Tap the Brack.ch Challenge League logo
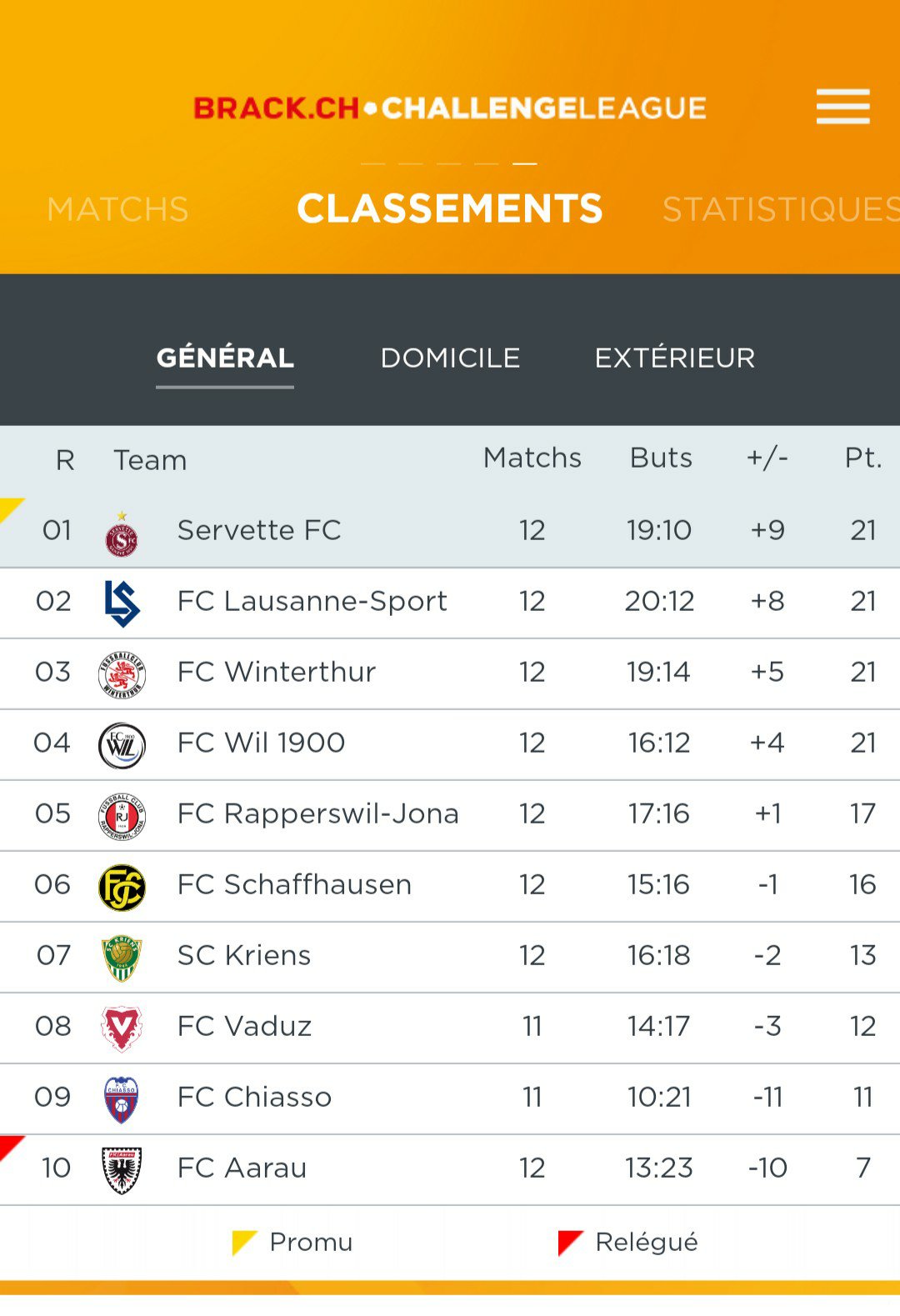The image size is (900, 1316). coord(450,108)
